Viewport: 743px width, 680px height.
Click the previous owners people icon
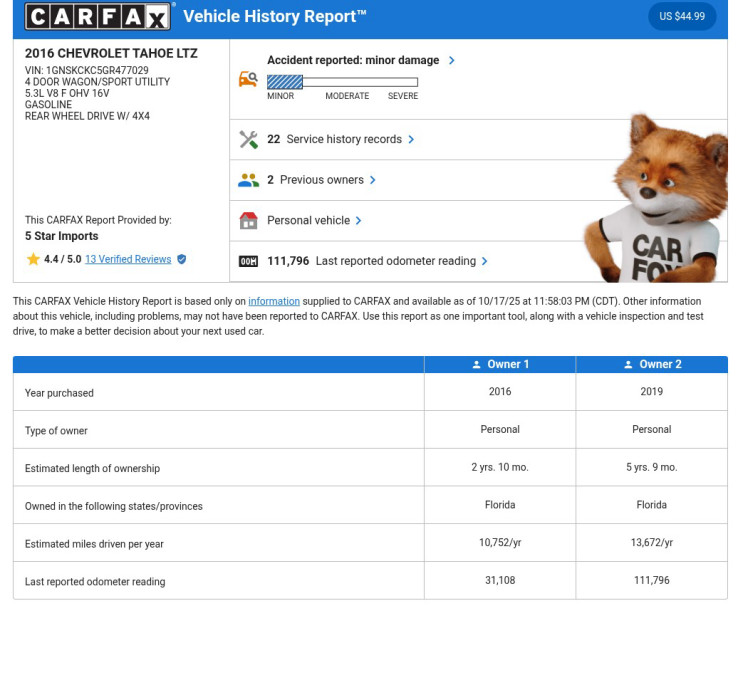coord(248,180)
